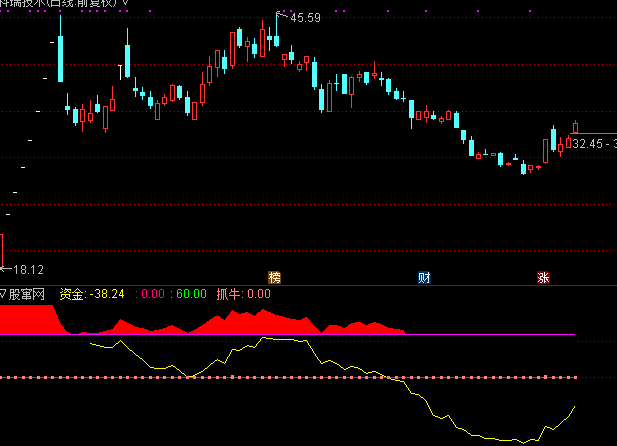The image size is (617, 446).
Task: Select the 抓牛: 0.00 indicator value
Action: (244, 294)
